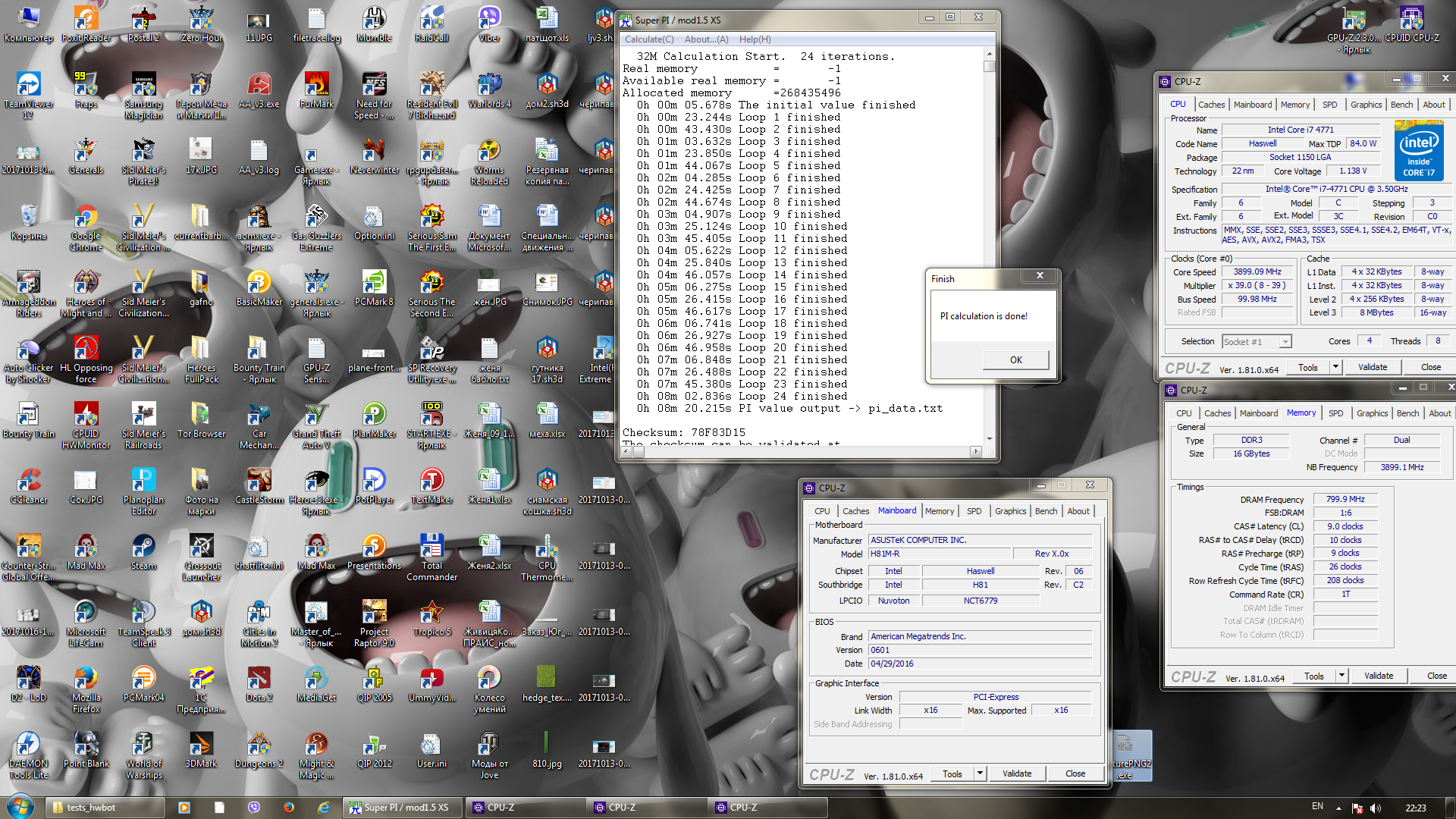Open the Mozilla Firefox desktop icon

(86, 690)
